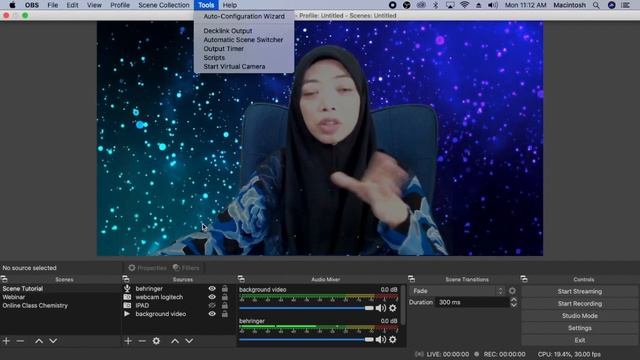This screenshot has width=640, height=360.
Task: Open the AirPlay display menu in the menu bar
Action: 450,5
